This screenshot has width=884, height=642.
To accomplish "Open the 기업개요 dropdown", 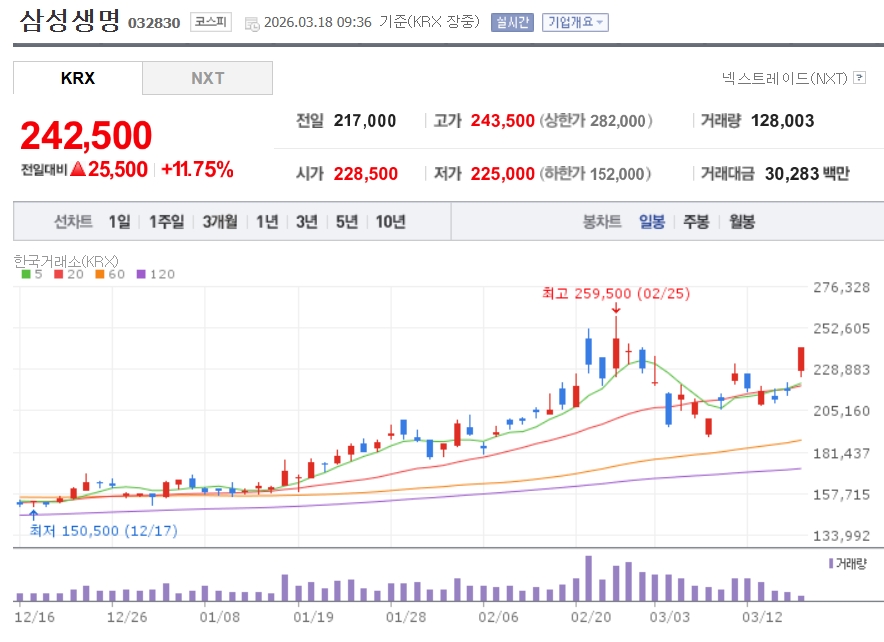I will 575,22.
